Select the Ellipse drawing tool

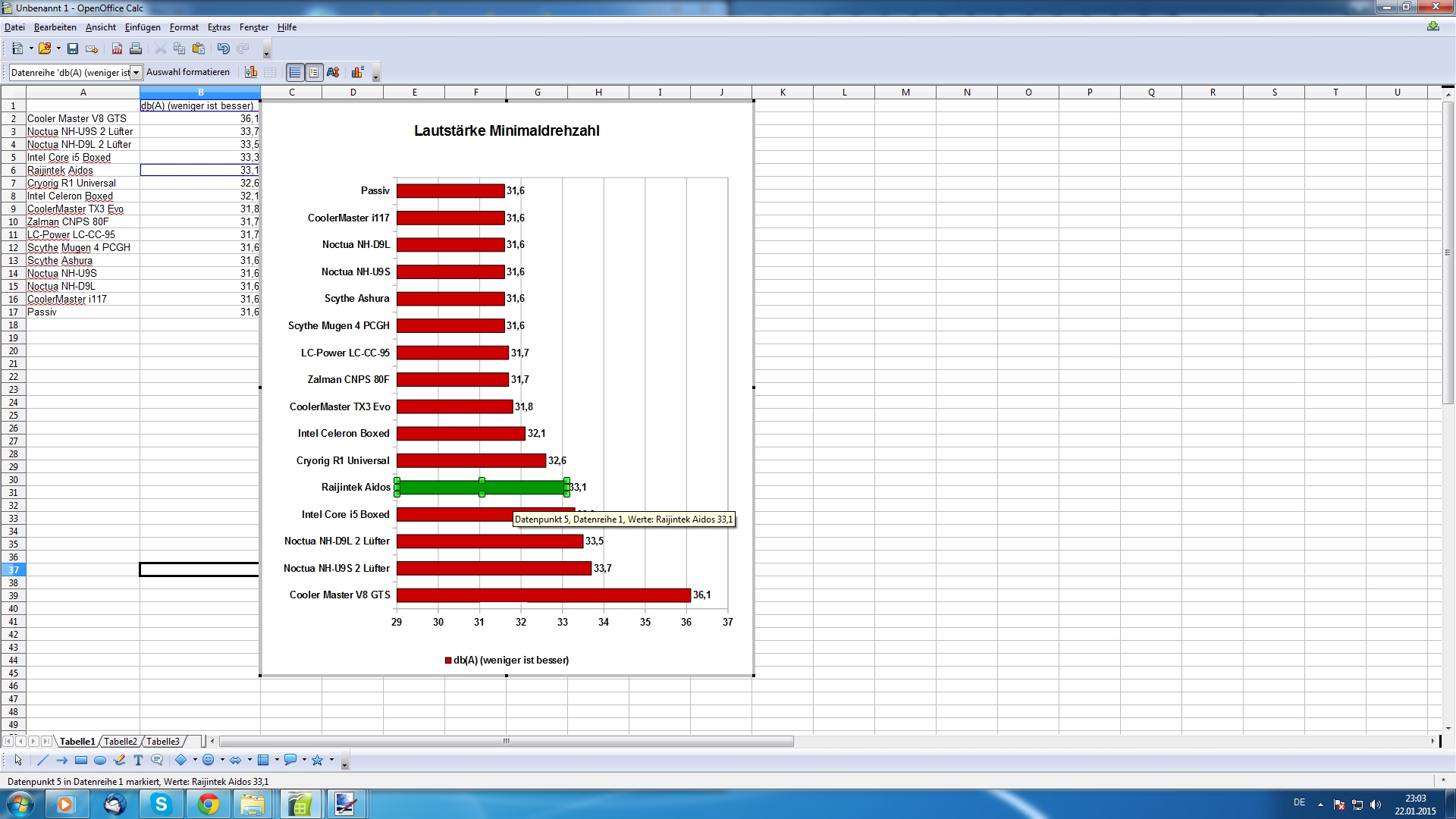coord(100,760)
